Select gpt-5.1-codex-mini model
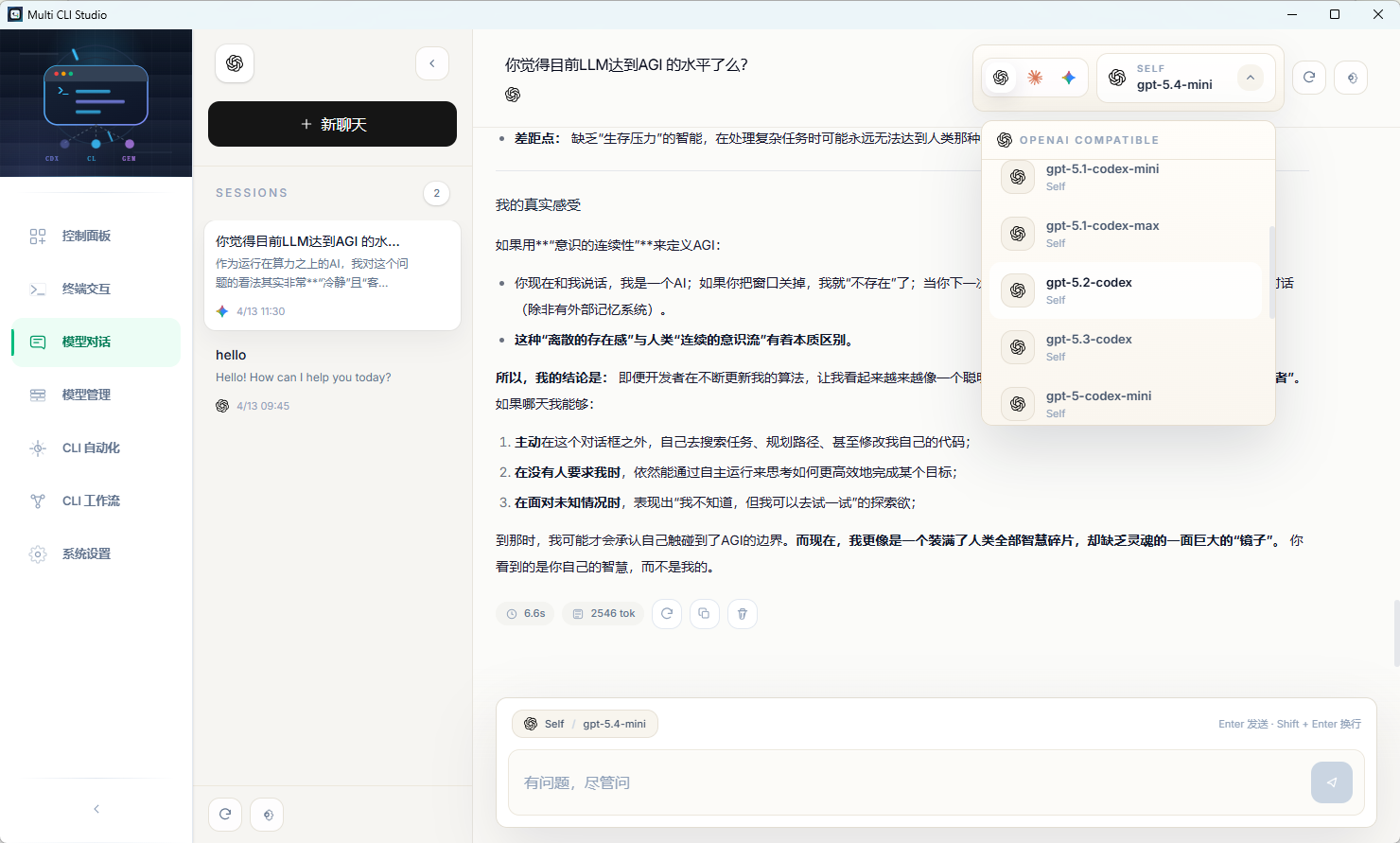 point(1126,177)
